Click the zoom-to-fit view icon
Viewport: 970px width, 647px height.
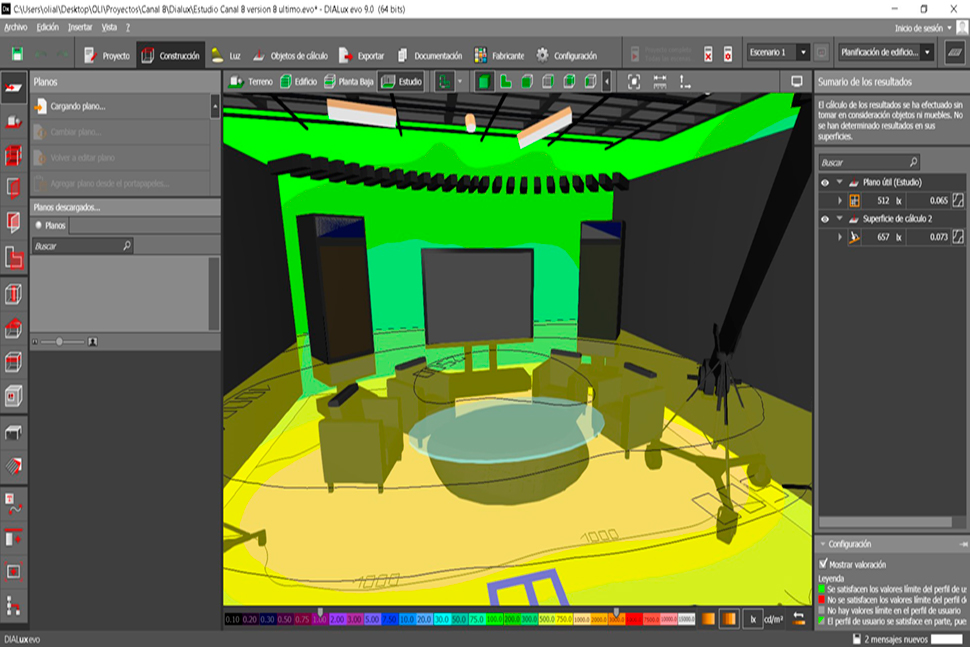click(634, 81)
